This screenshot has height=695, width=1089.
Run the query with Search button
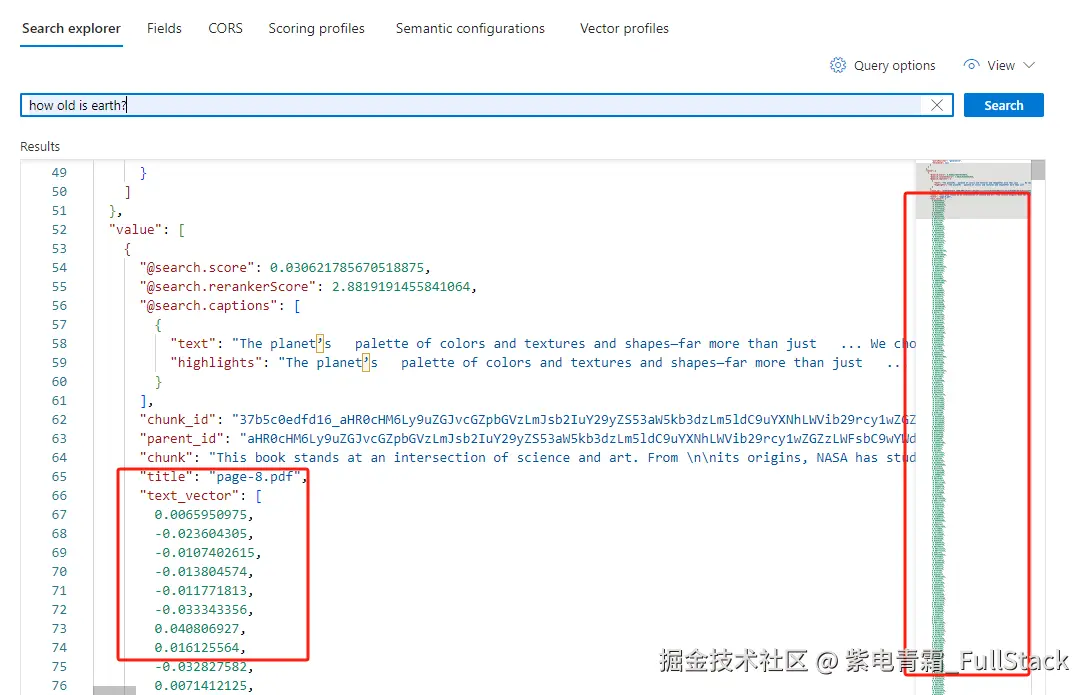tap(1004, 106)
